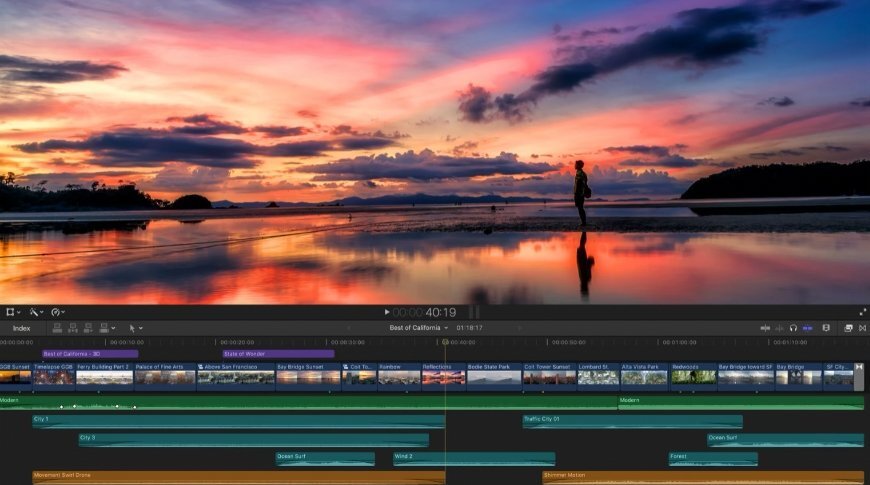This screenshot has height=485, width=870.
Task: Enter full-screen viewer mode
Action: [x=862, y=312]
